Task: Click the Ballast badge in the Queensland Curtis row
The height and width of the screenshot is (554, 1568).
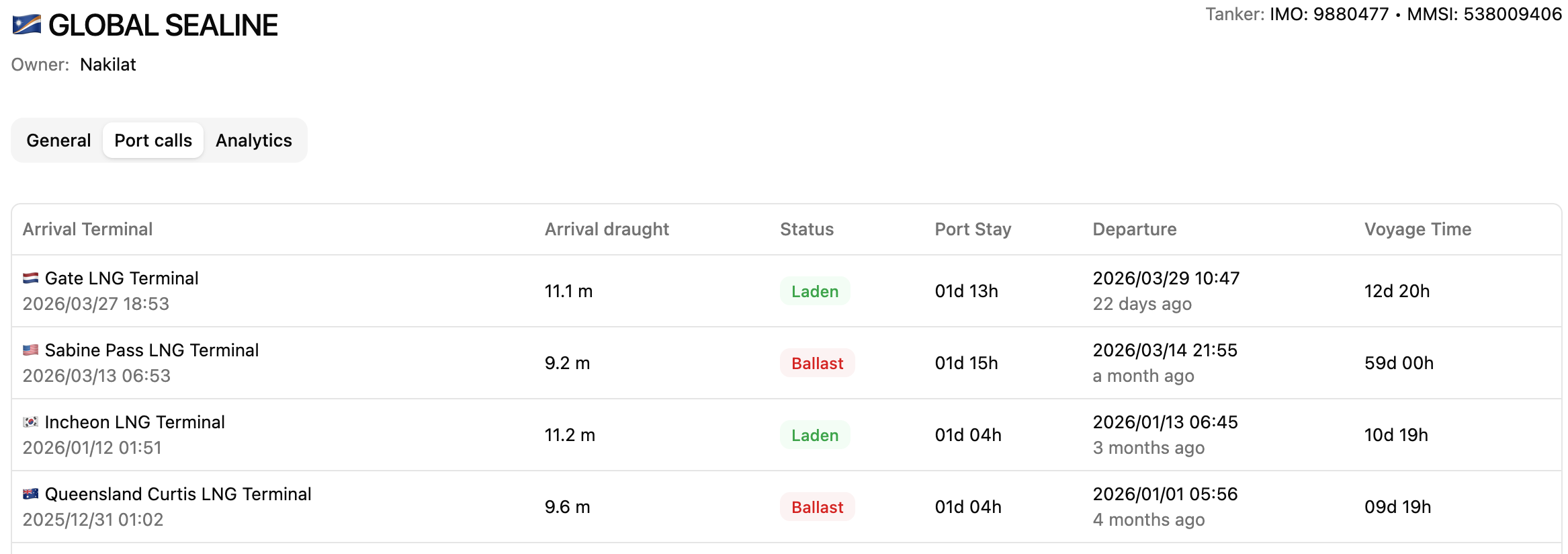Action: (x=817, y=507)
